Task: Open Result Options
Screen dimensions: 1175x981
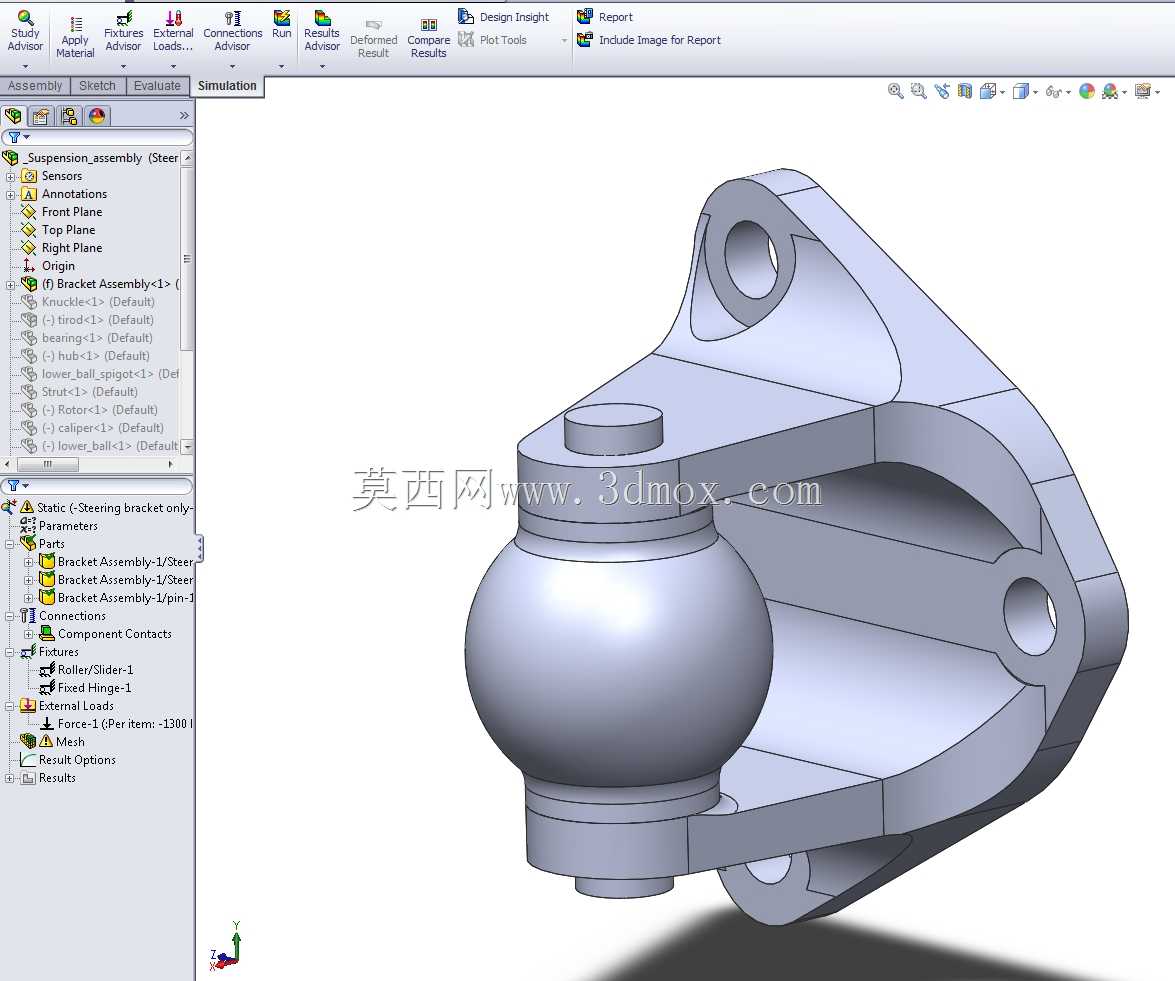Action: click(77, 760)
